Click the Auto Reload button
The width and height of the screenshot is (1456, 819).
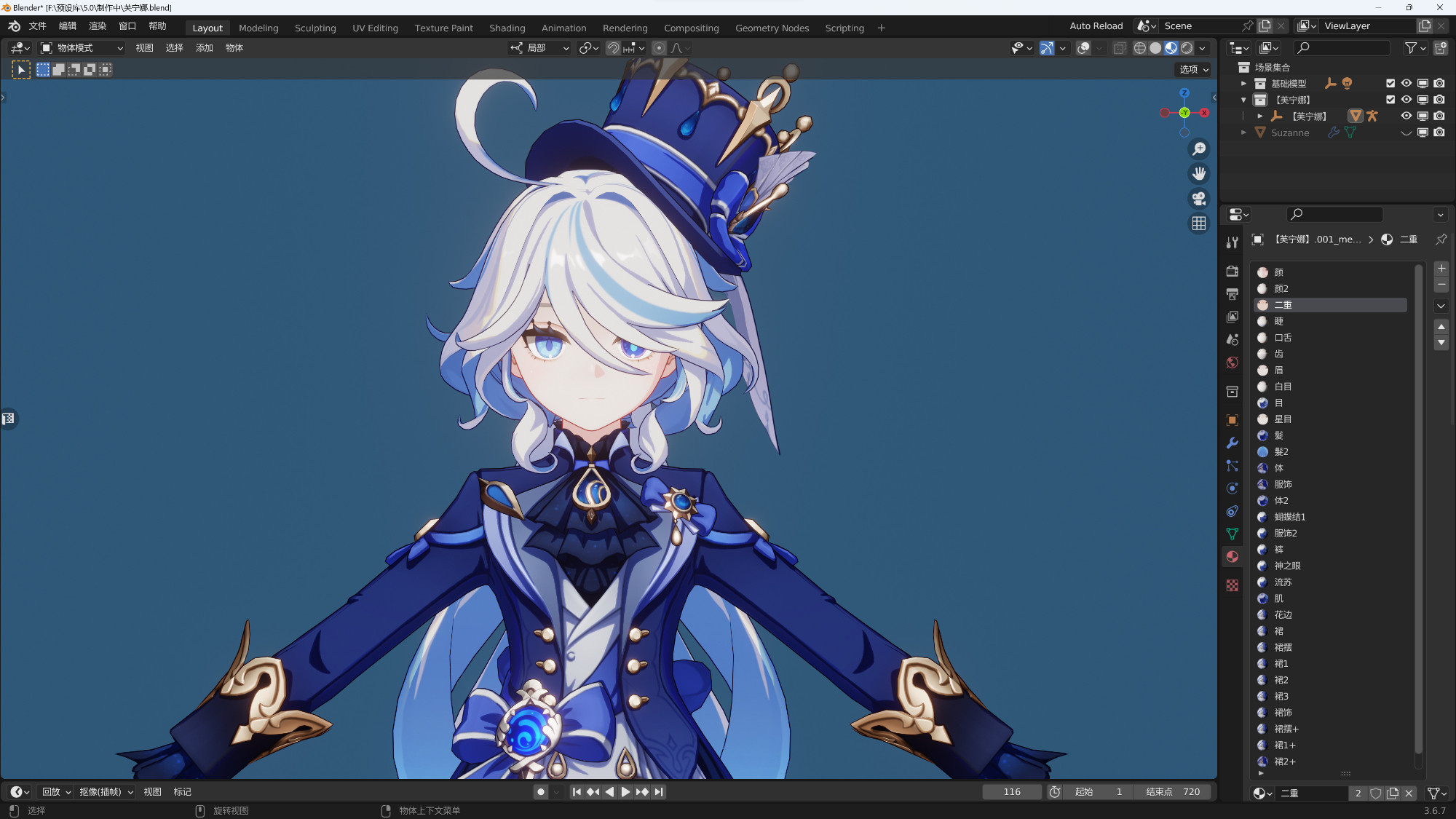(x=1096, y=26)
